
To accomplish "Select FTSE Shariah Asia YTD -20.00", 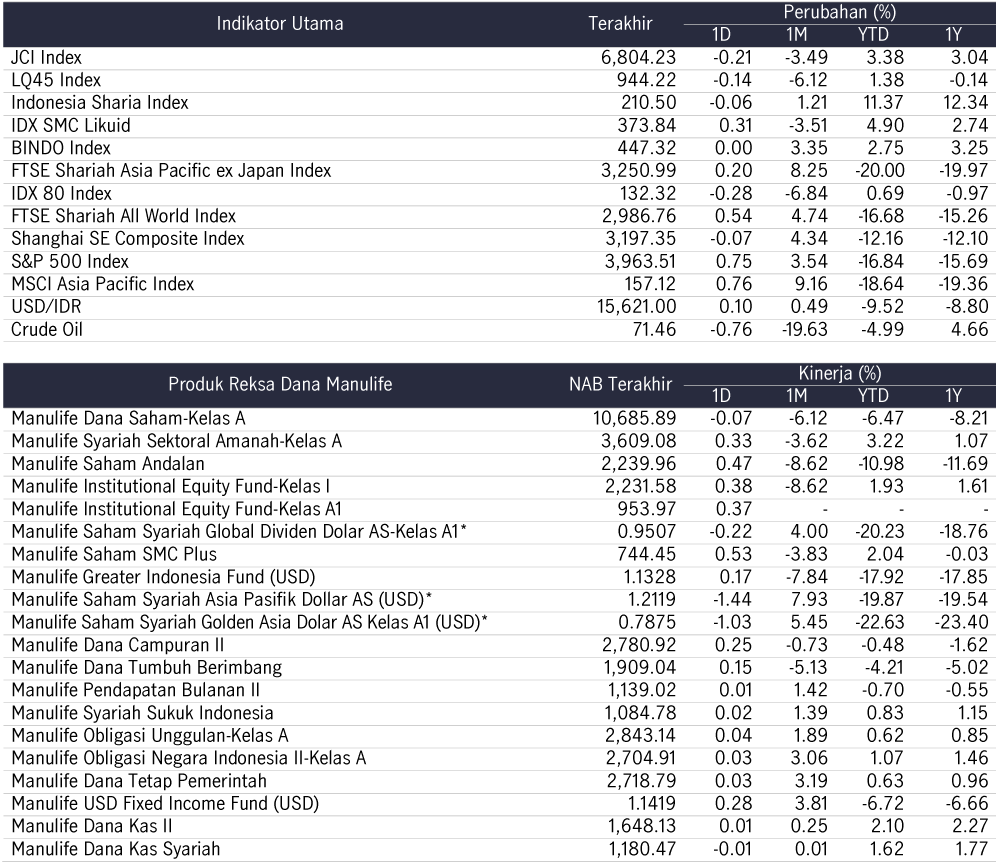I will click(x=880, y=171).
